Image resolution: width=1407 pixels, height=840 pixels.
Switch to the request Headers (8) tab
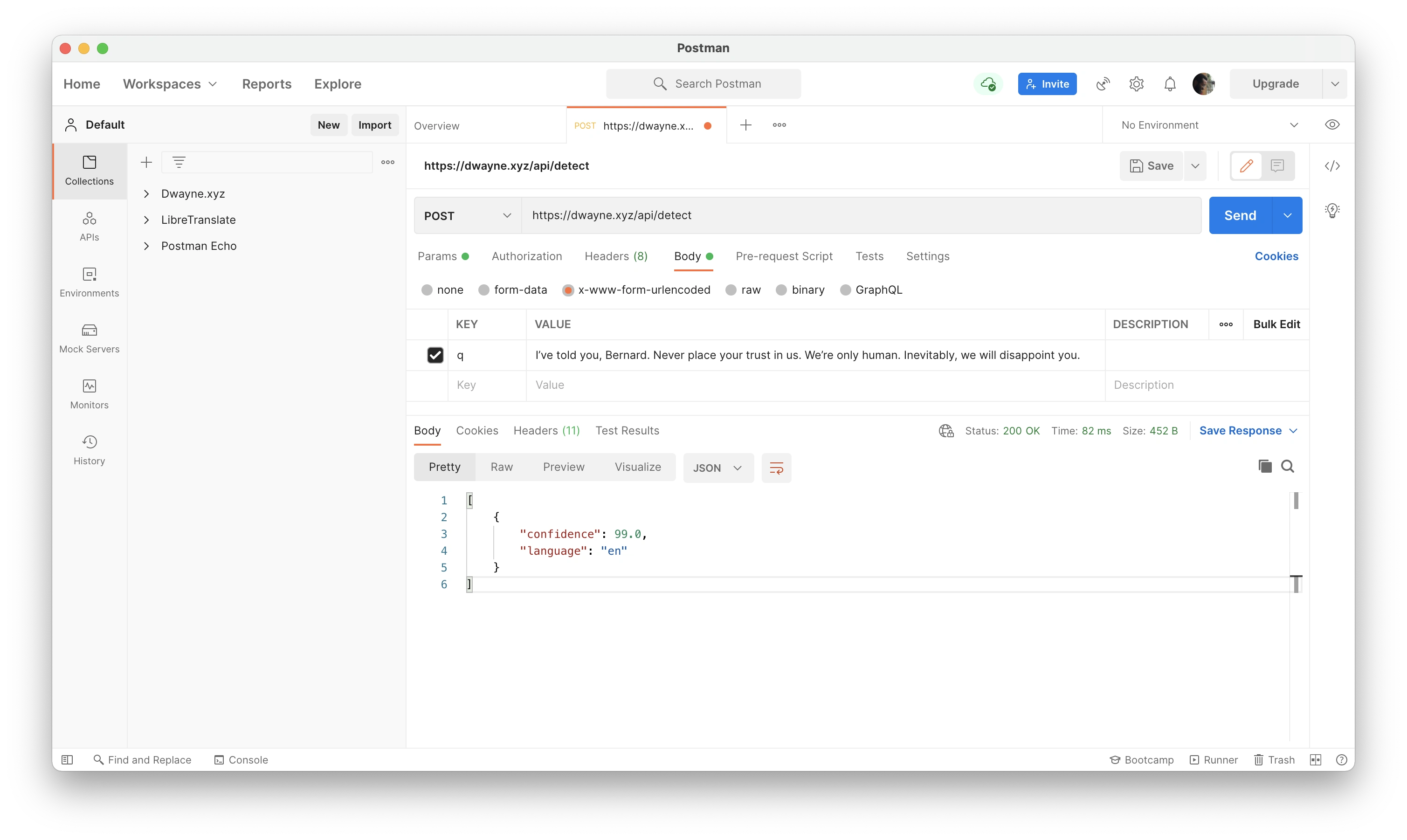(x=616, y=256)
